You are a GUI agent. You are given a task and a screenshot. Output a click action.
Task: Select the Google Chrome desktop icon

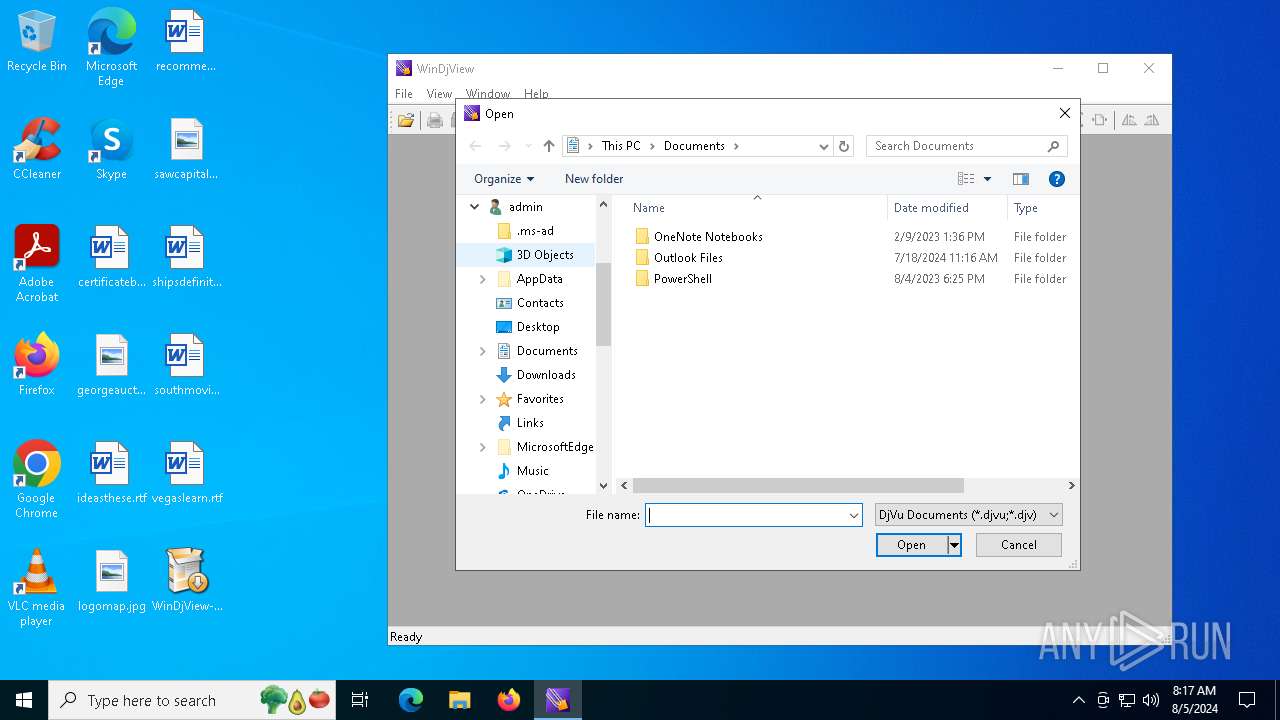[37, 480]
